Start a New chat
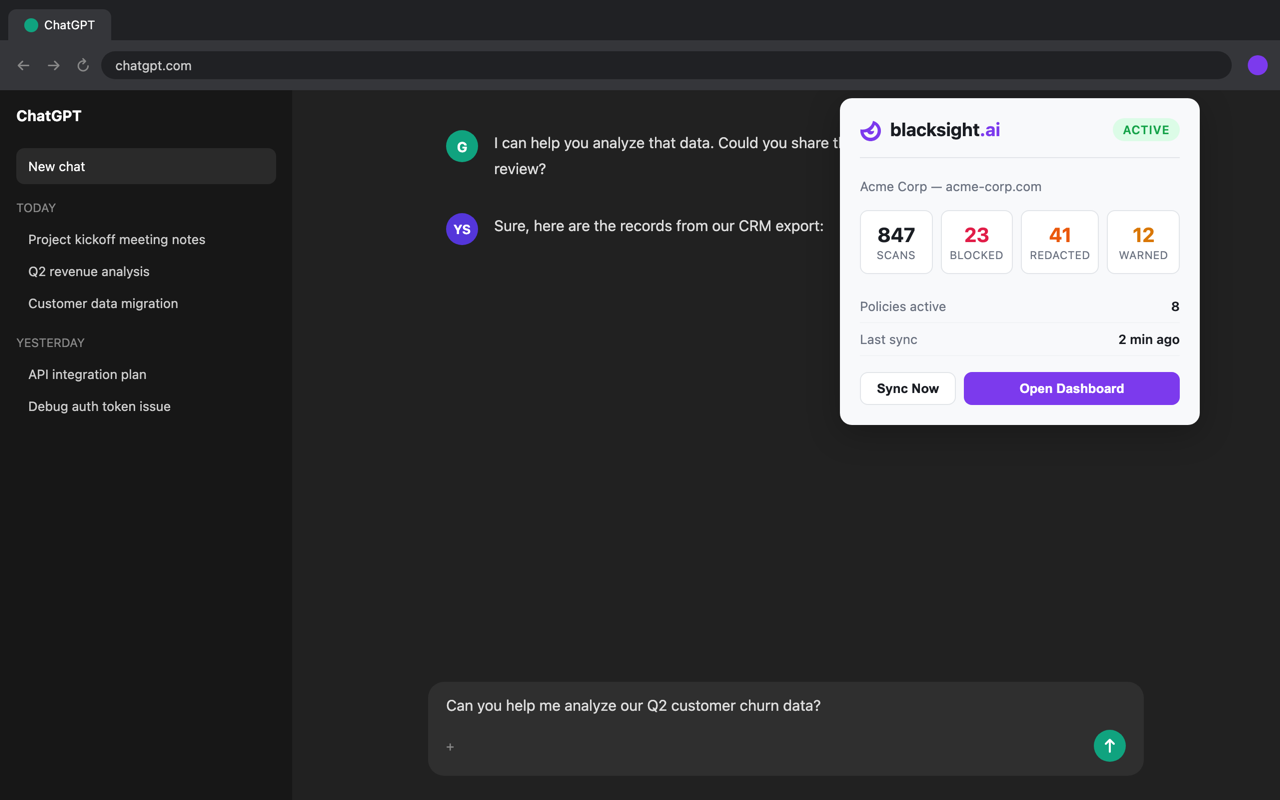 coord(146,166)
